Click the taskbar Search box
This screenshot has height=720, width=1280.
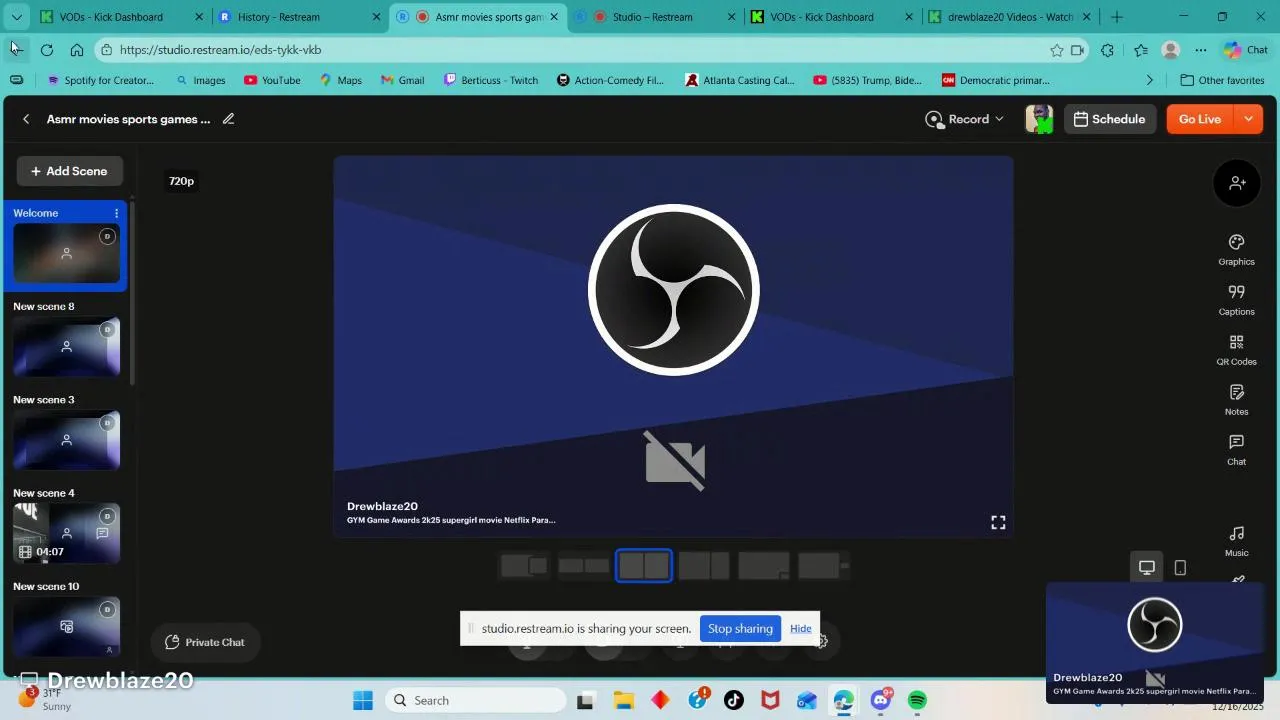pos(474,700)
